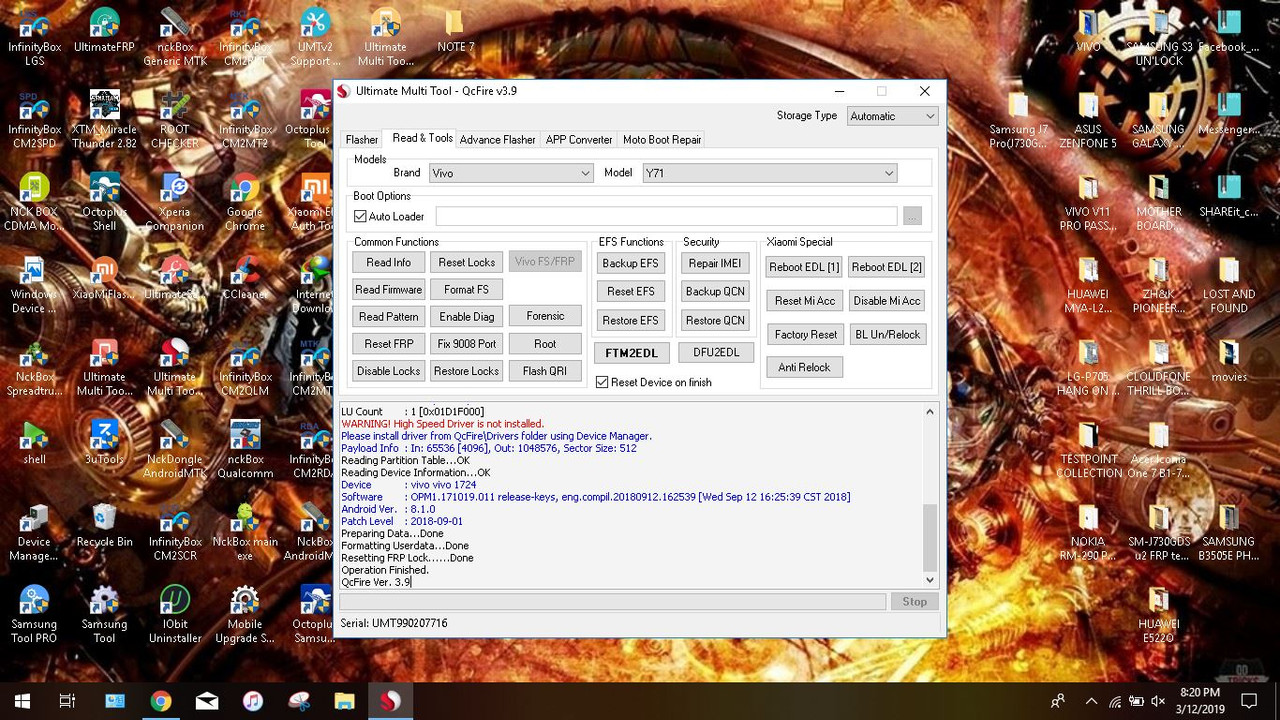Switch to the APP Converter tab

click(x=579, y=140)
